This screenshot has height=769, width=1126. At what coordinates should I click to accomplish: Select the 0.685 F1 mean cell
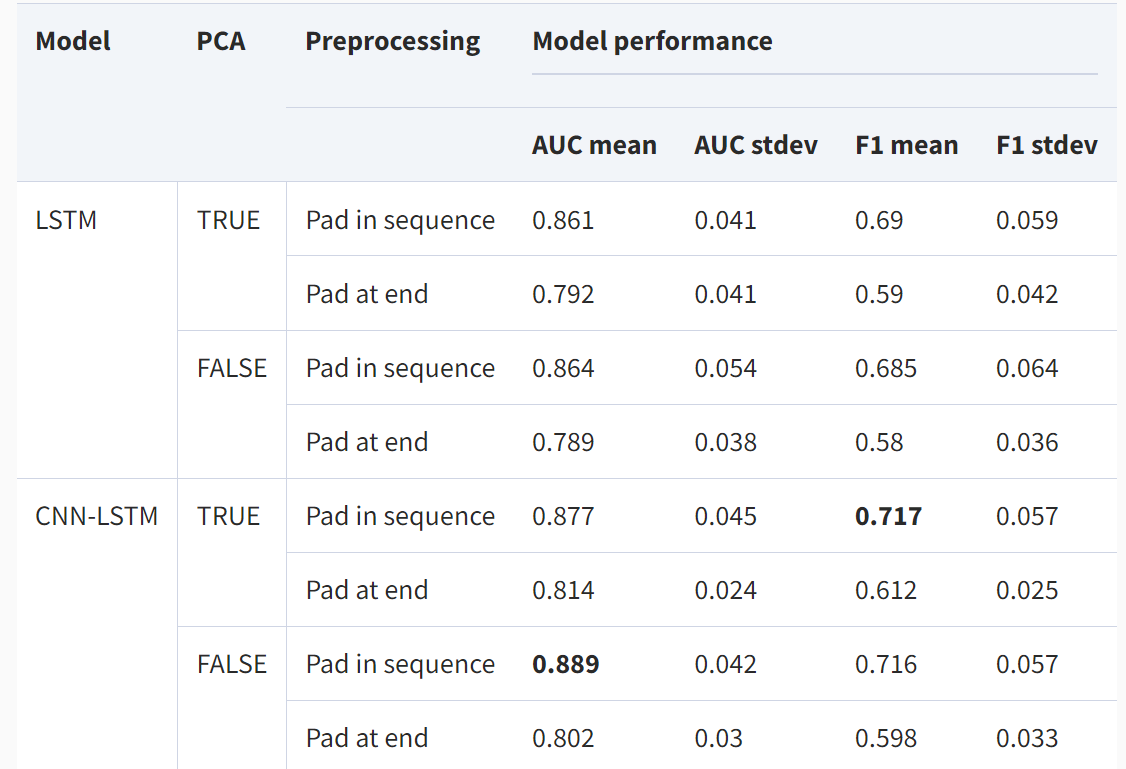pyautogui.click(x=886, y=368)
